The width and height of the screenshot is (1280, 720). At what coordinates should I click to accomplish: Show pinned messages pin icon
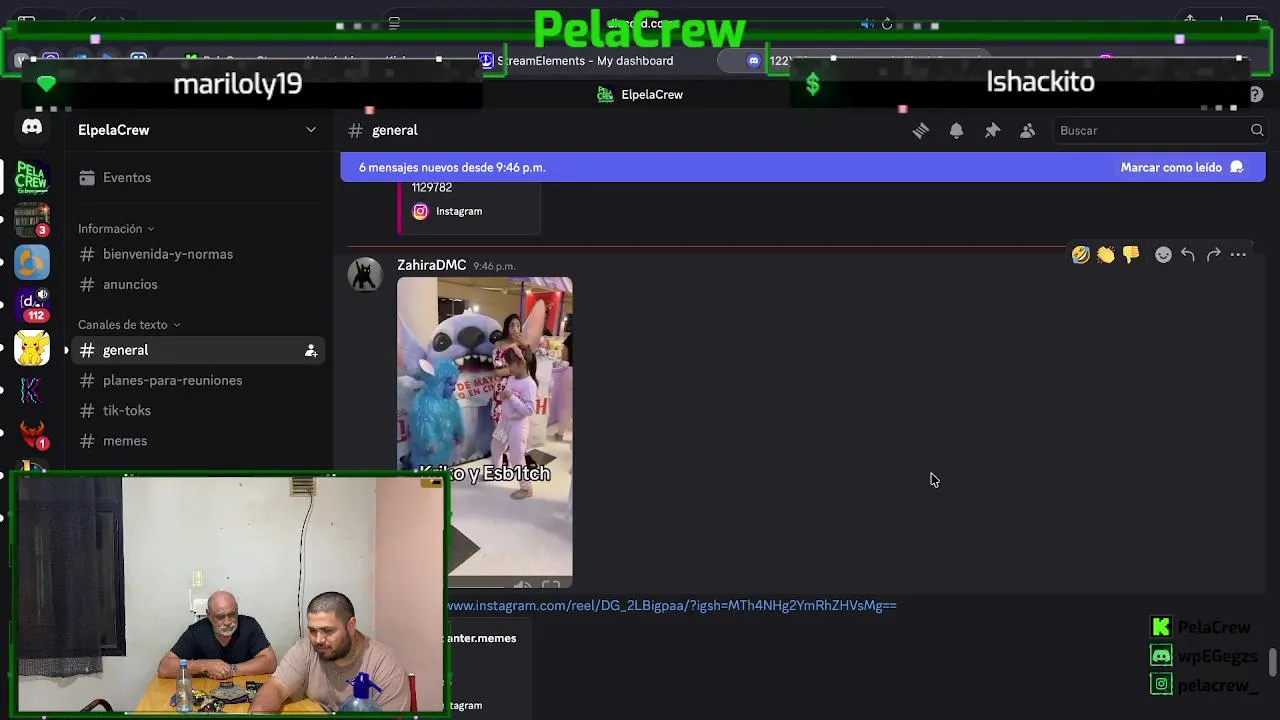click(992, 130)
